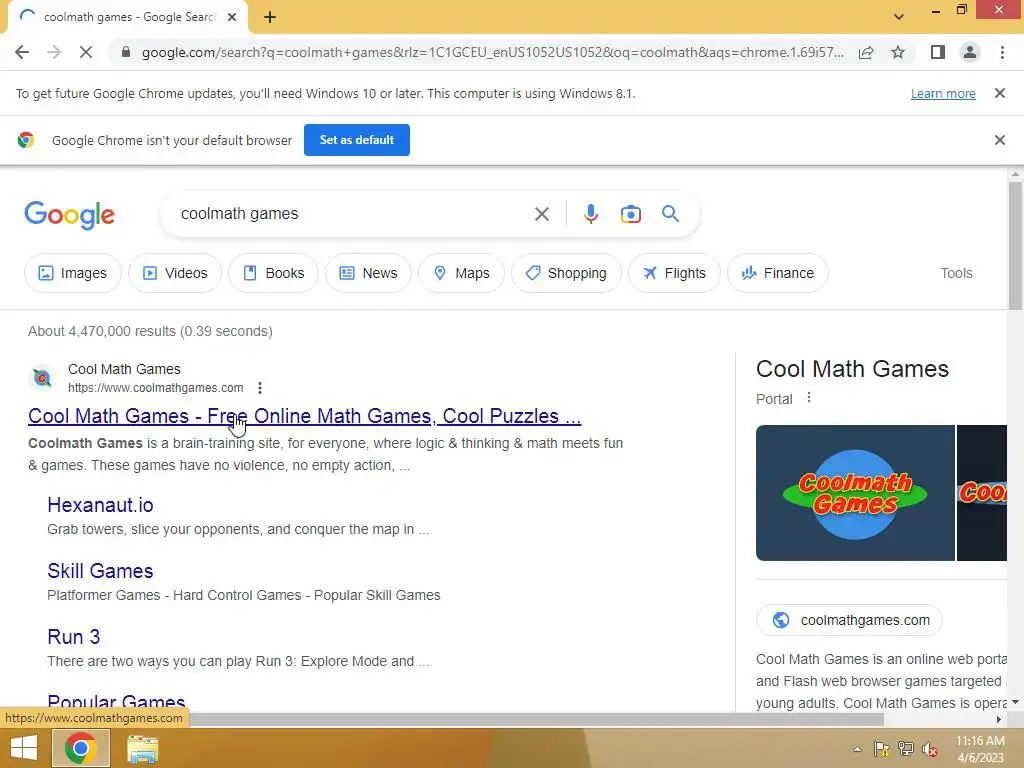Open the taskbar clock showing 11:16 AM
The width and height of the screenshot is (1024, 768).
coord(980,749)
